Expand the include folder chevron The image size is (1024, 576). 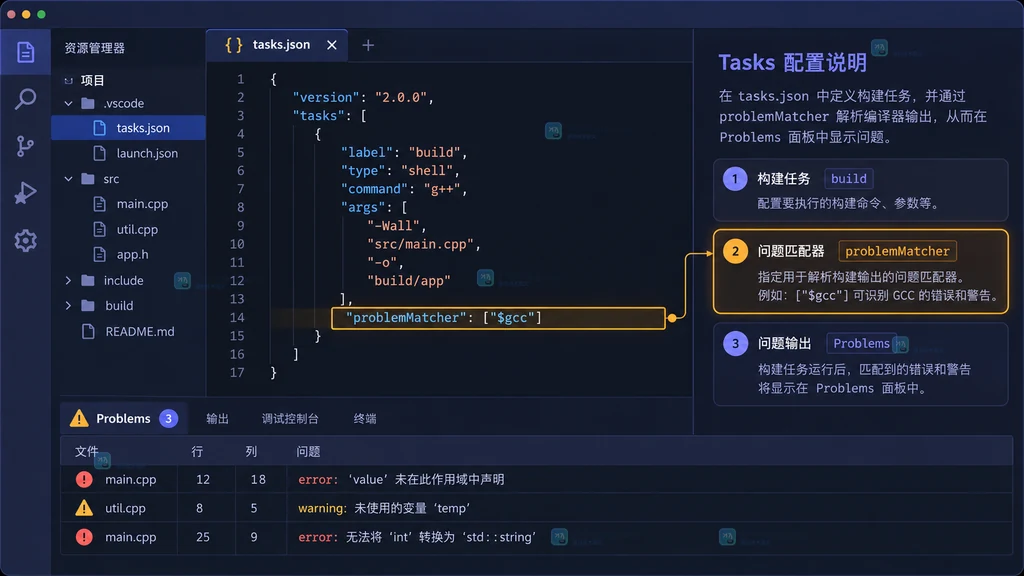pyautogui.click(x=69, y=280)
